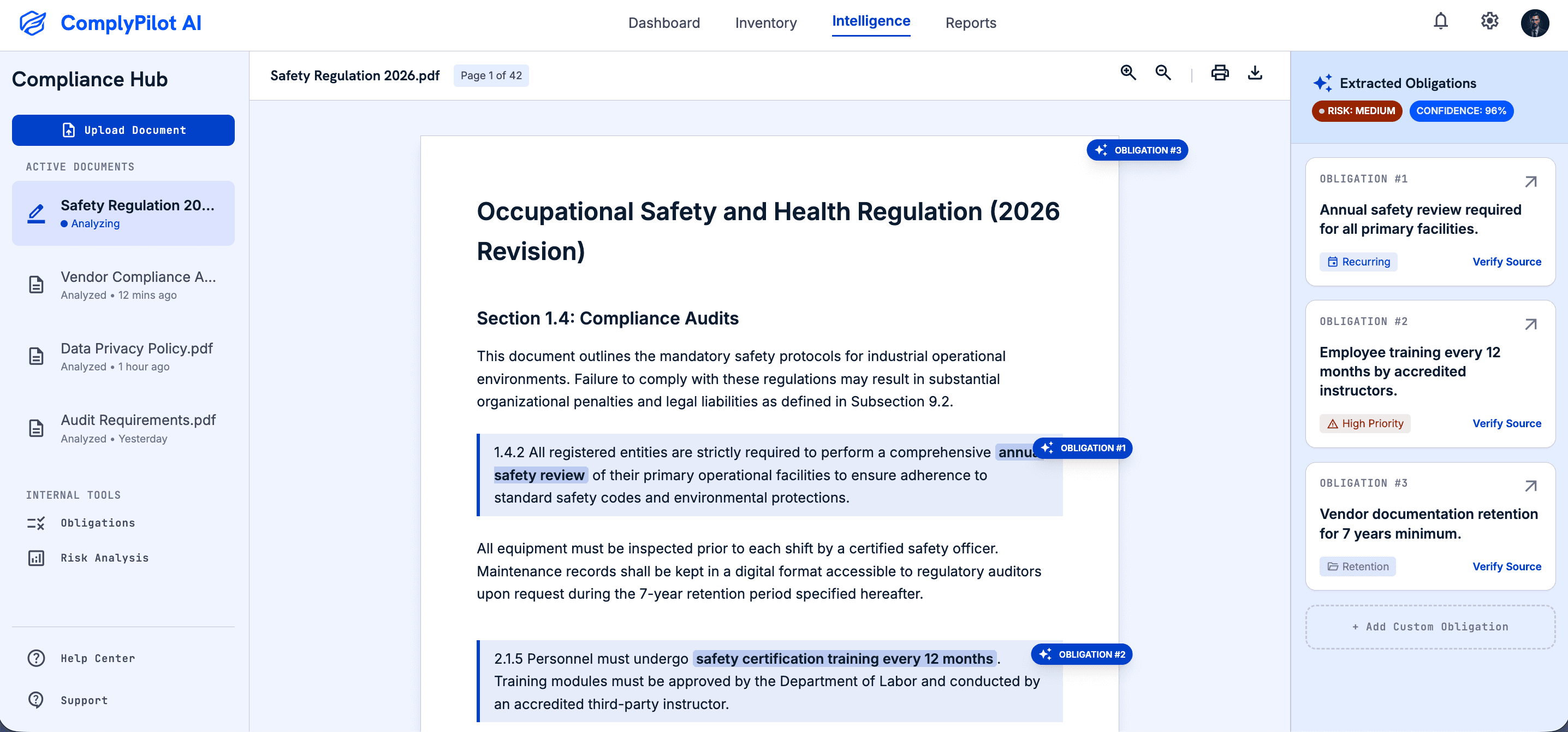
Task: Verify Source for employee training obligation
Action: [x=1506, y=423]
